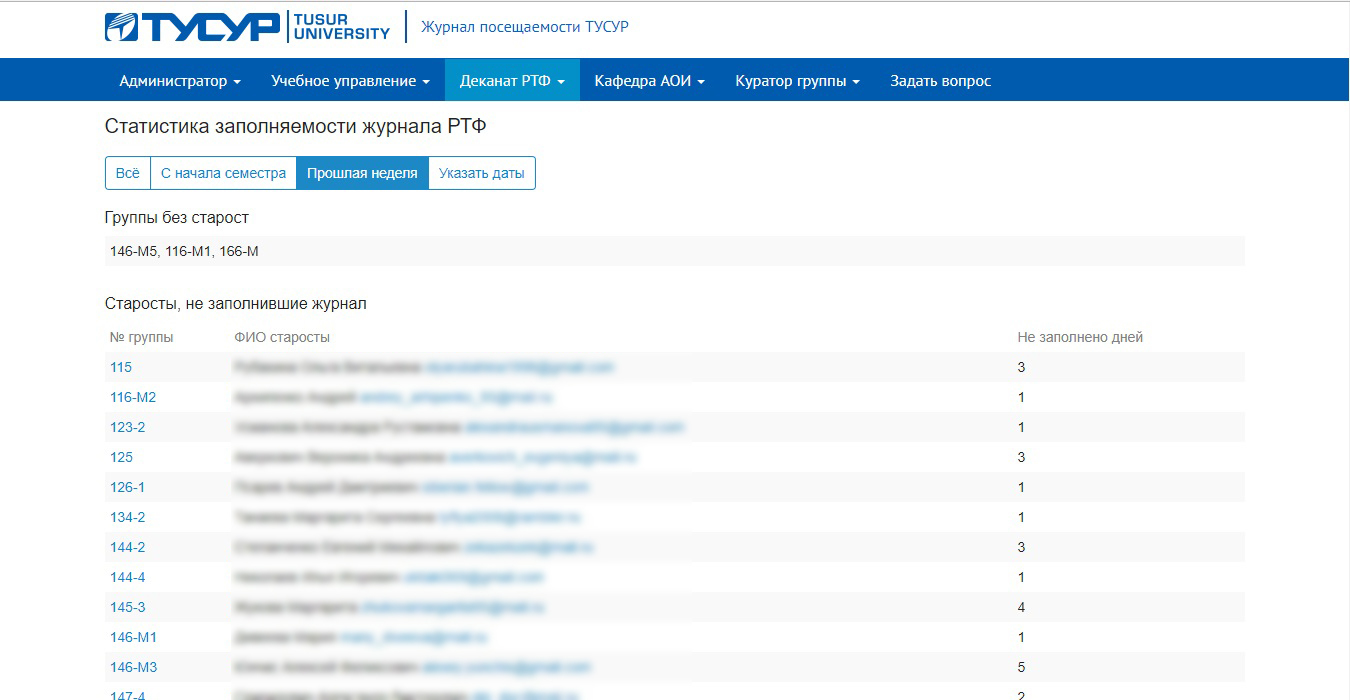This screenshot has height=700, width=1350.
Task: Open group 123-2 link
Action: (x=127, y=427)
